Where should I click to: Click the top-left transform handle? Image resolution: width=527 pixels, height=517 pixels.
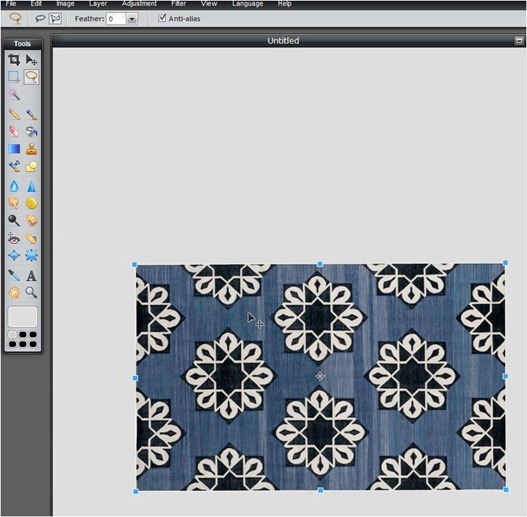point(134,265)
